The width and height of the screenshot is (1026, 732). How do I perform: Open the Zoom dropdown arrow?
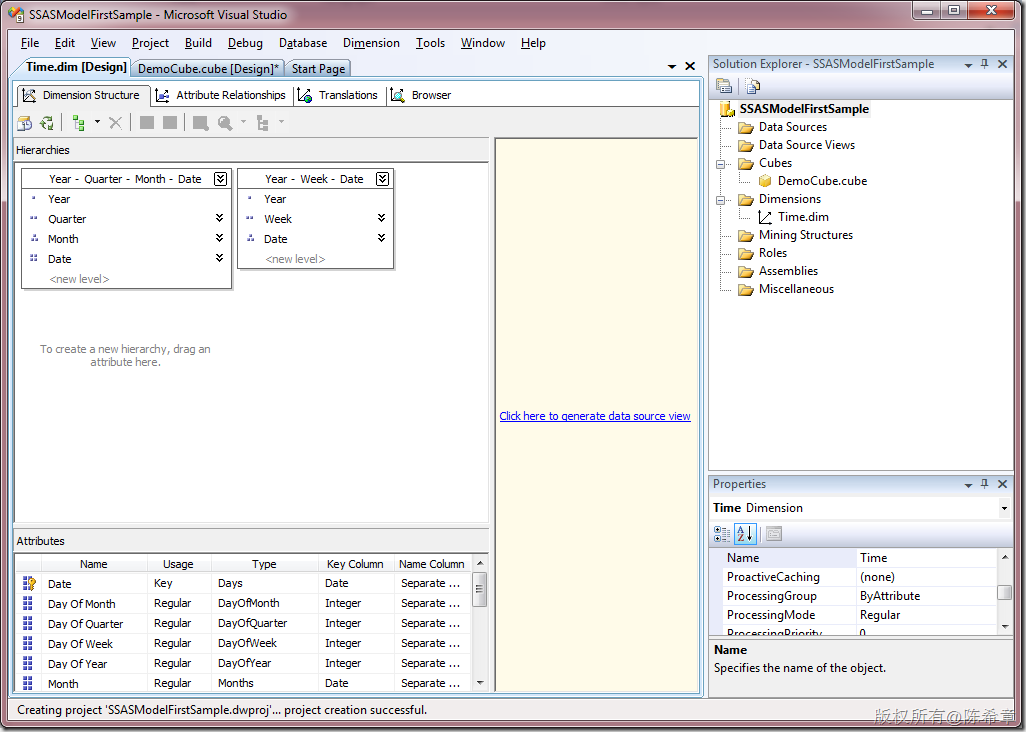point(243,122)
